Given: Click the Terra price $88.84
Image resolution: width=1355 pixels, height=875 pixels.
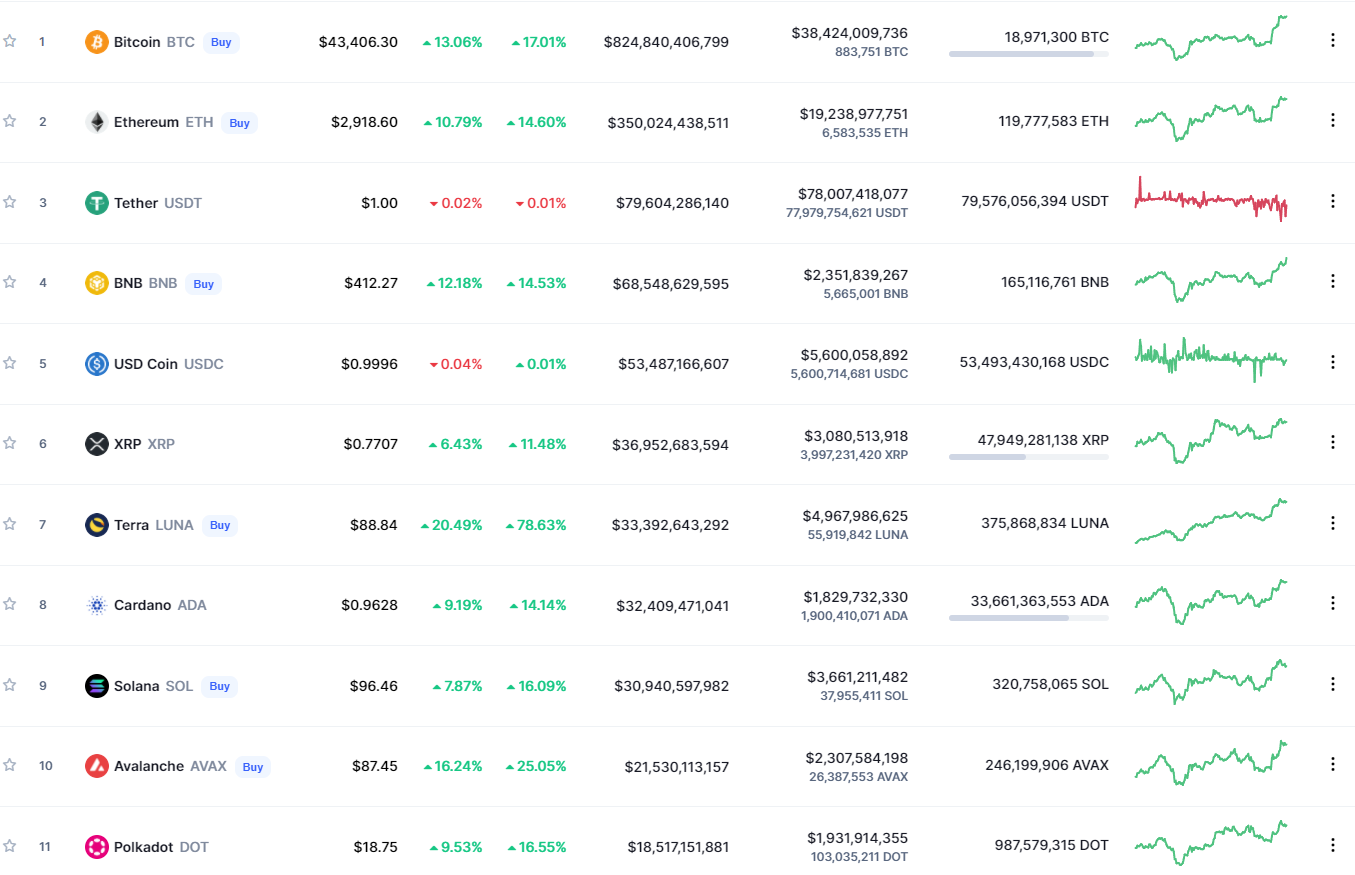Looking at the screenshot, I should [x=374, y=525].
